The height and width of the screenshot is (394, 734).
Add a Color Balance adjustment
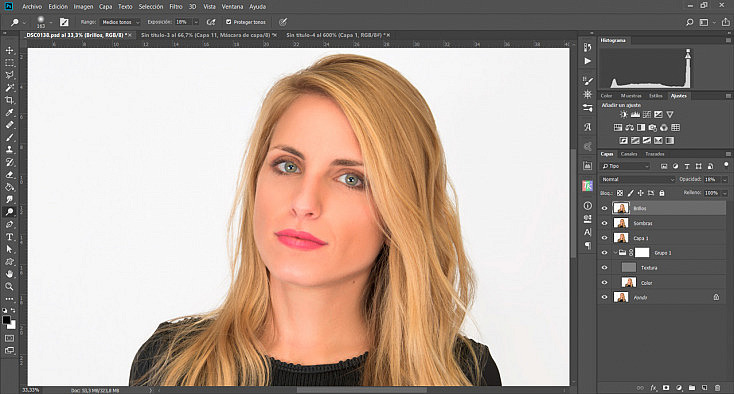pyautogui.click(x=629, y=127)
